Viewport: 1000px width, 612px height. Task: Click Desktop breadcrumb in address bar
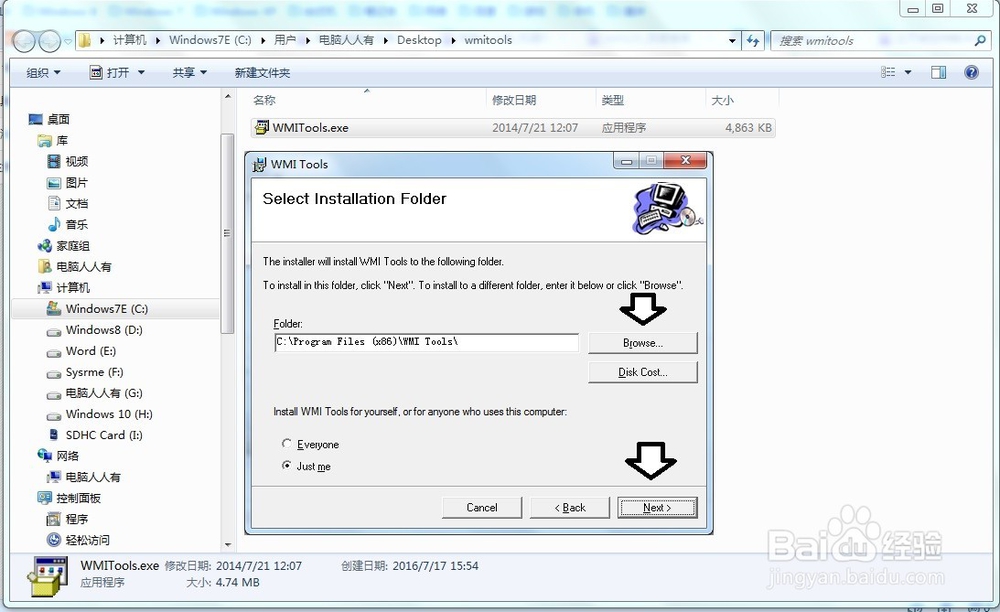tap(419, 40)
